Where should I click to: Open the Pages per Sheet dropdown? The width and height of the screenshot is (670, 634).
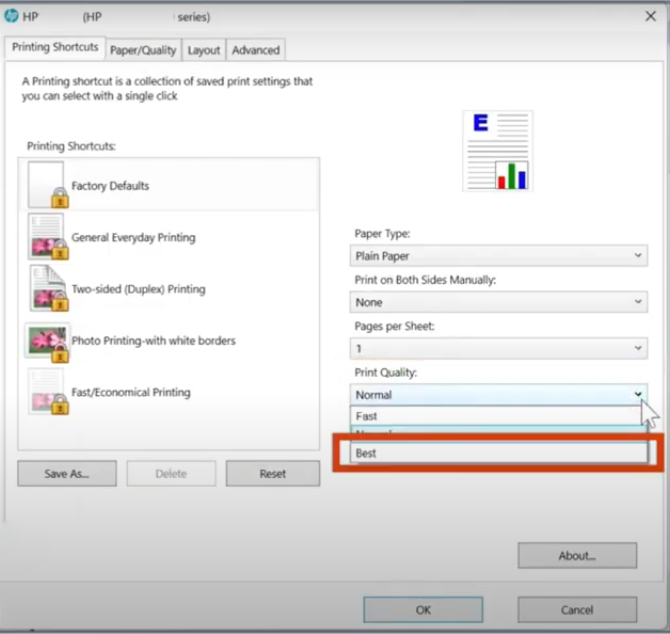click(498, 348)
